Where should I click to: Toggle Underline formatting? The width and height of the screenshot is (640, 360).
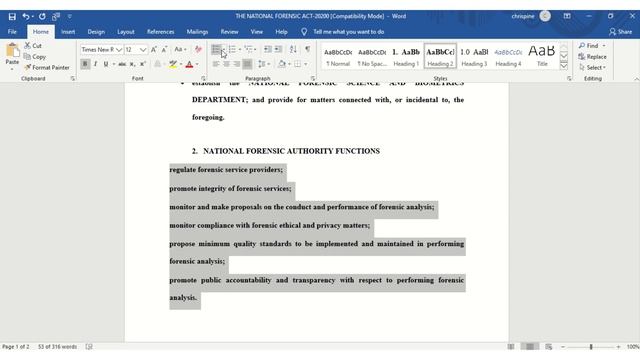106,64
